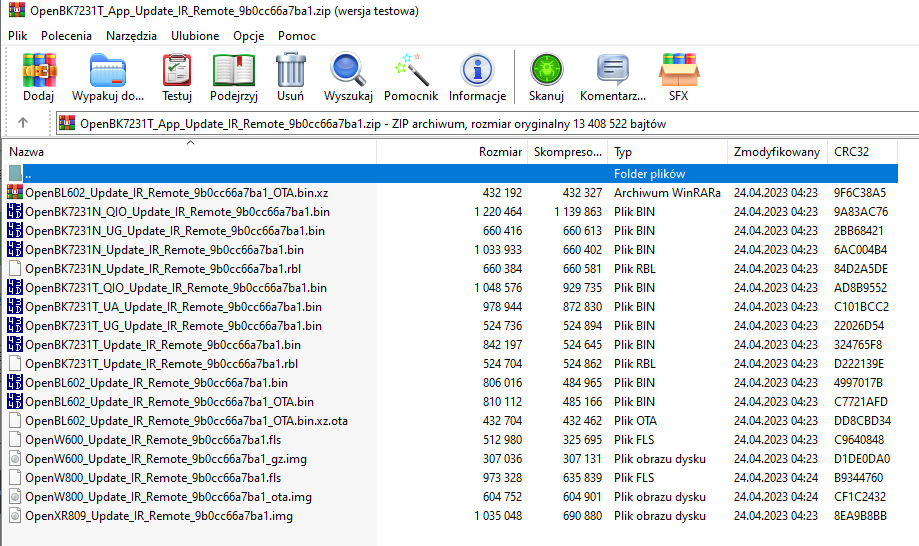Select OpenBK7231T_UG_Update_IR_Remote_9b0cc66a7ba1.bin file name
Viewport: 919px width, 546px height.
tap(173, 326)
